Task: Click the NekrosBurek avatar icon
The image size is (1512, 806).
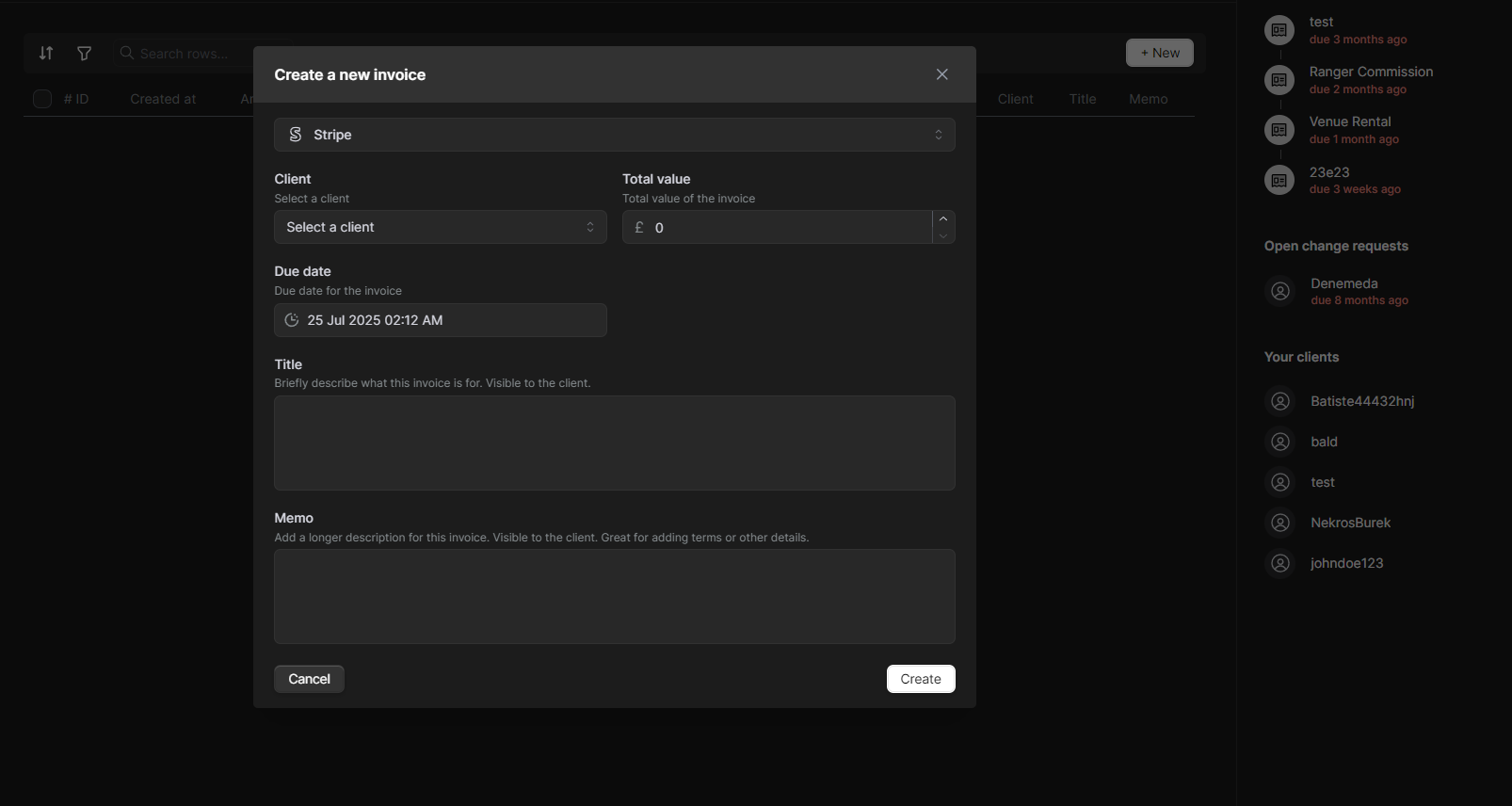Action: (1280, 523)
